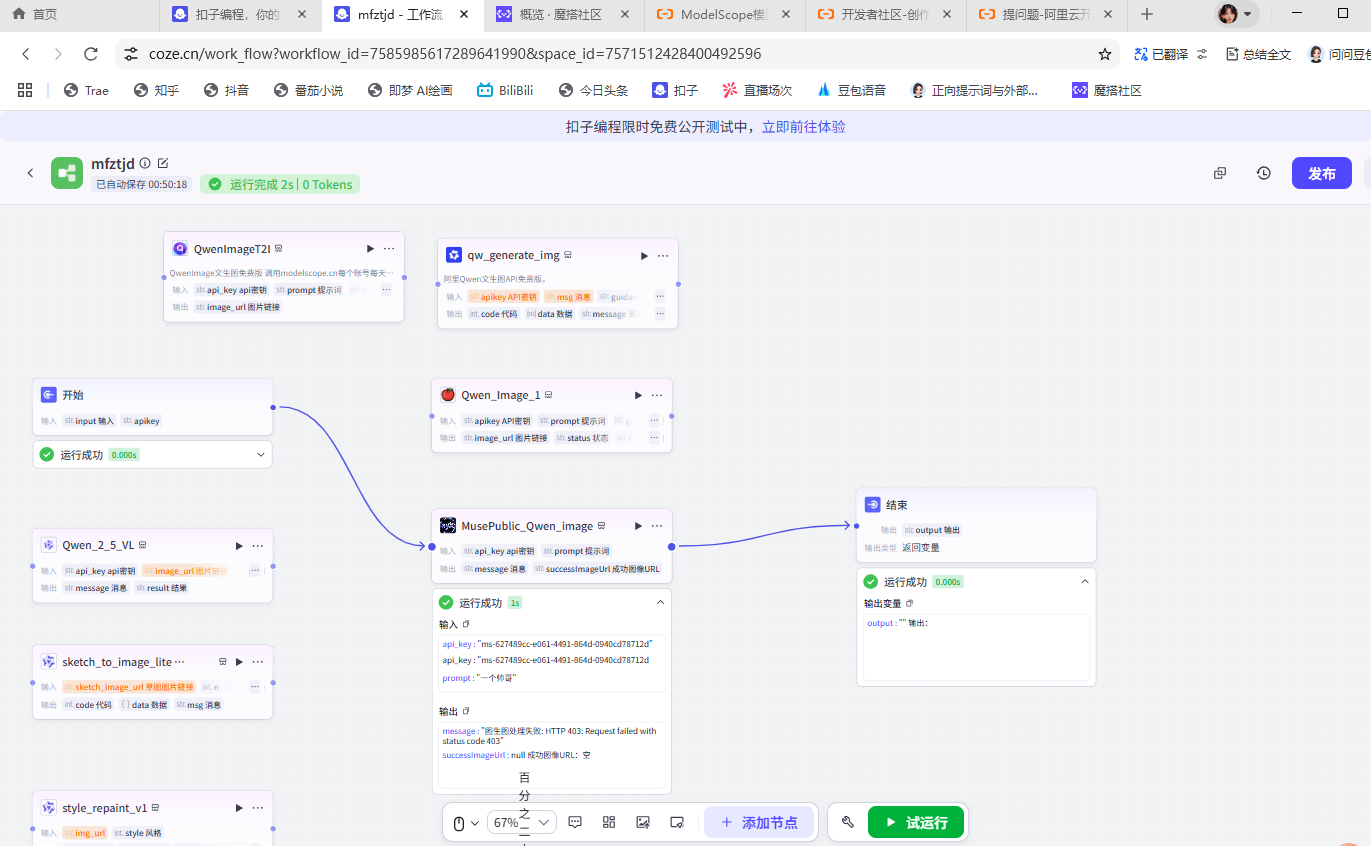Open the comment tool in bottom toolbar
1371x846 pixels.
pos(575,822)
